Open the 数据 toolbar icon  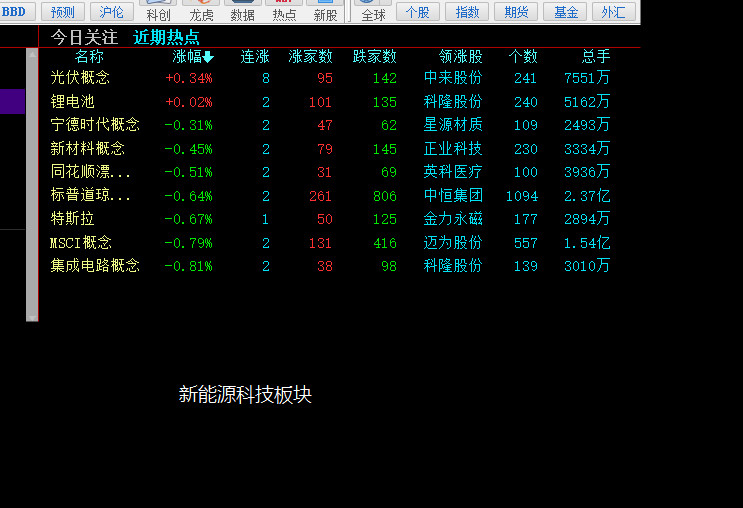(242, 11)
